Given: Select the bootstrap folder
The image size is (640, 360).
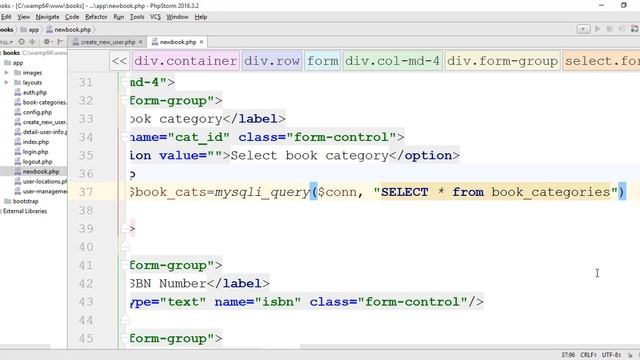Looking at the screenshot, I should click(21, 201).
